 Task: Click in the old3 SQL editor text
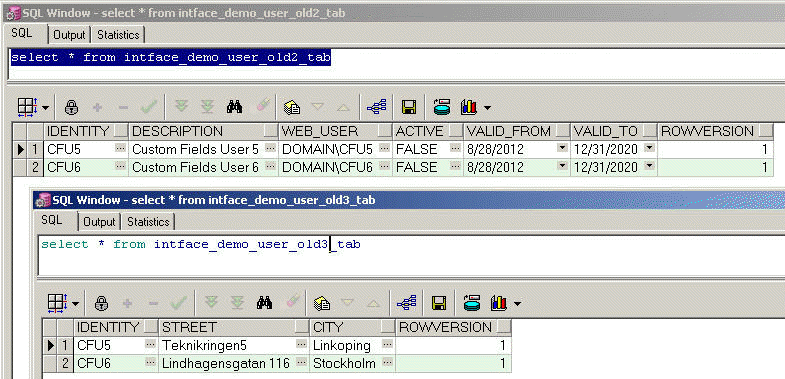coord(201,244)
